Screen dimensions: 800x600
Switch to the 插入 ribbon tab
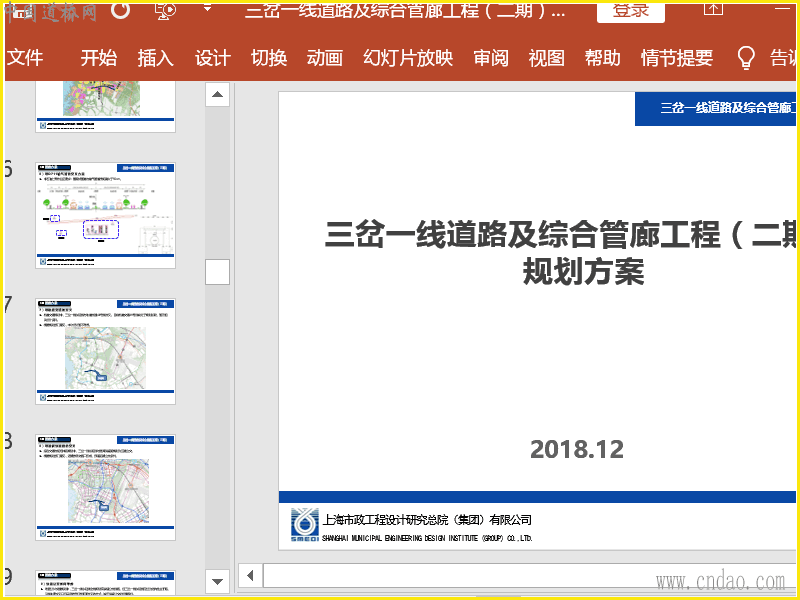(x=156, y=58)
